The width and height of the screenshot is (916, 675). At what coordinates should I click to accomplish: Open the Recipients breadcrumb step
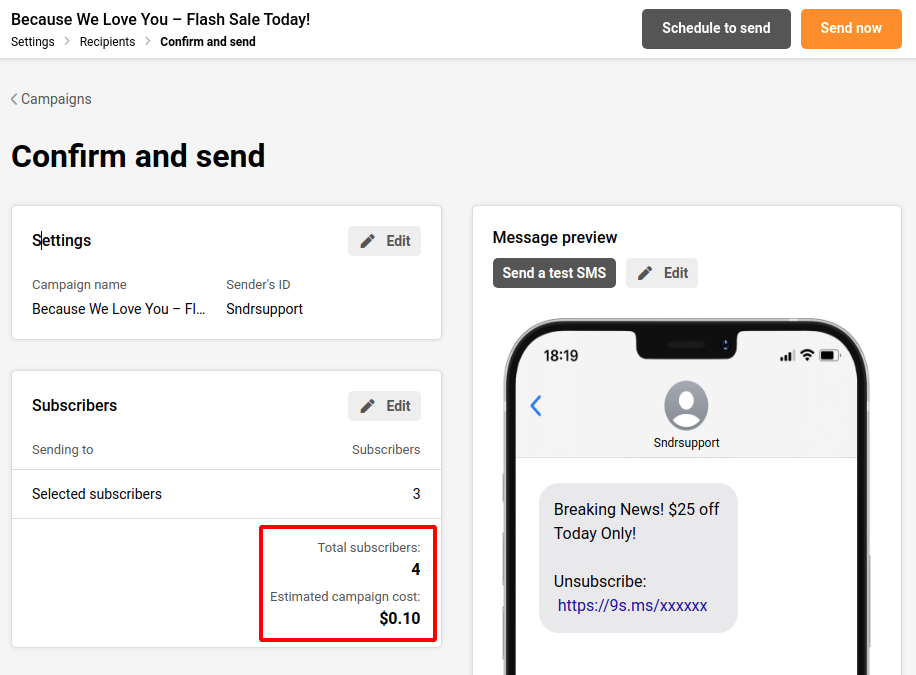point(107,42)
